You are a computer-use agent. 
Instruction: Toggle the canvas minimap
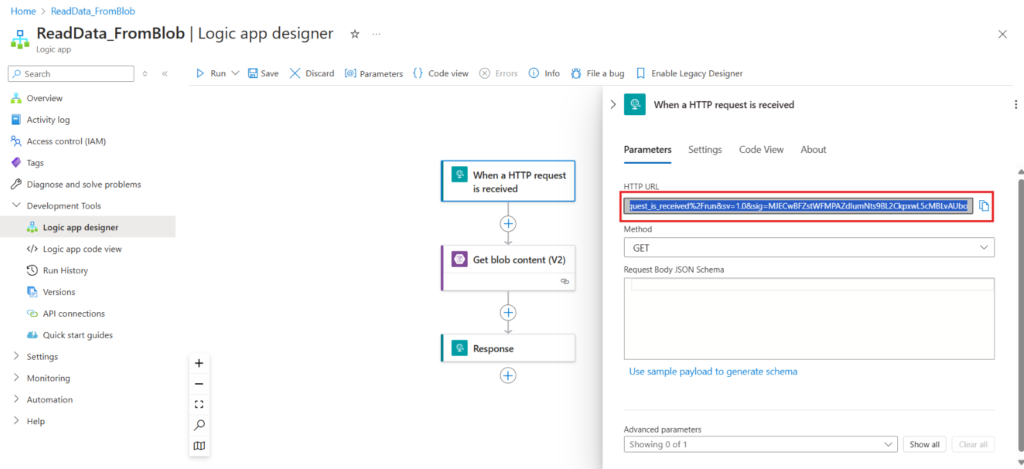point(199,446)
